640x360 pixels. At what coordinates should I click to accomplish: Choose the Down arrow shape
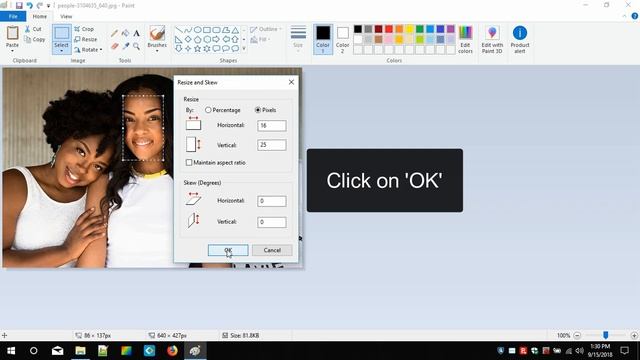click(x=179, y=49)
